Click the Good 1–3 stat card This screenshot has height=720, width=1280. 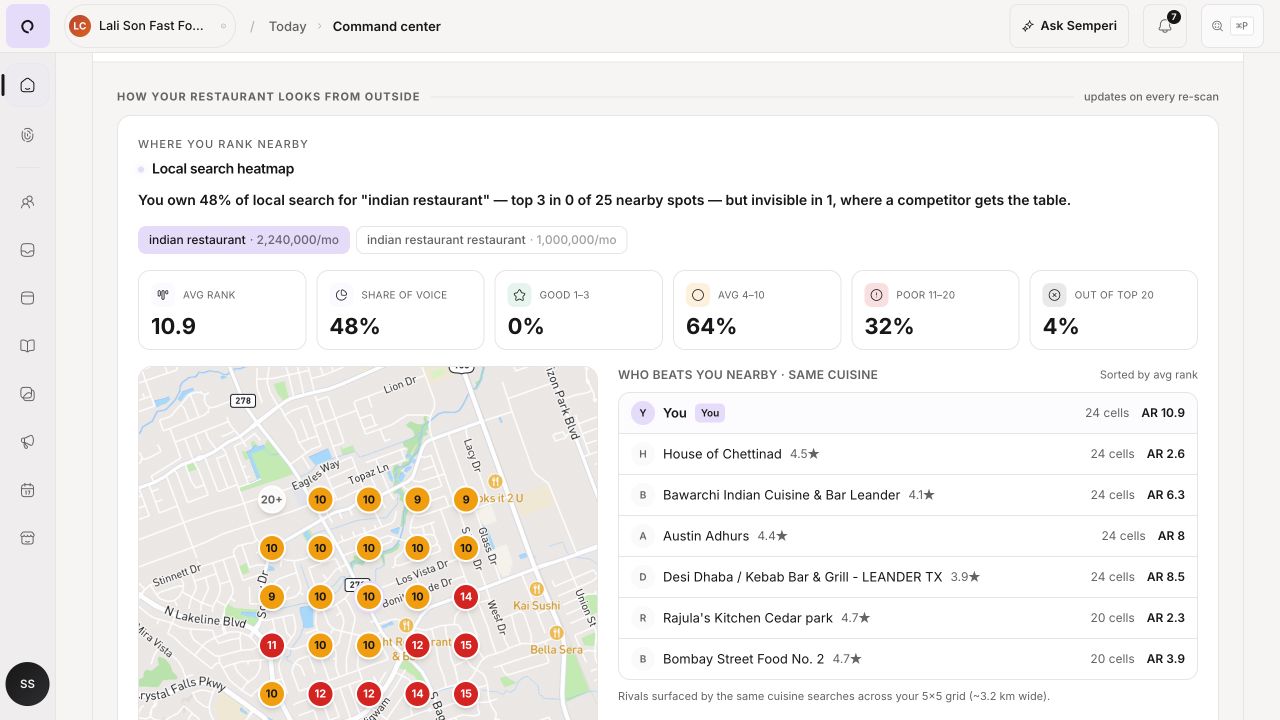pos(579,310)
